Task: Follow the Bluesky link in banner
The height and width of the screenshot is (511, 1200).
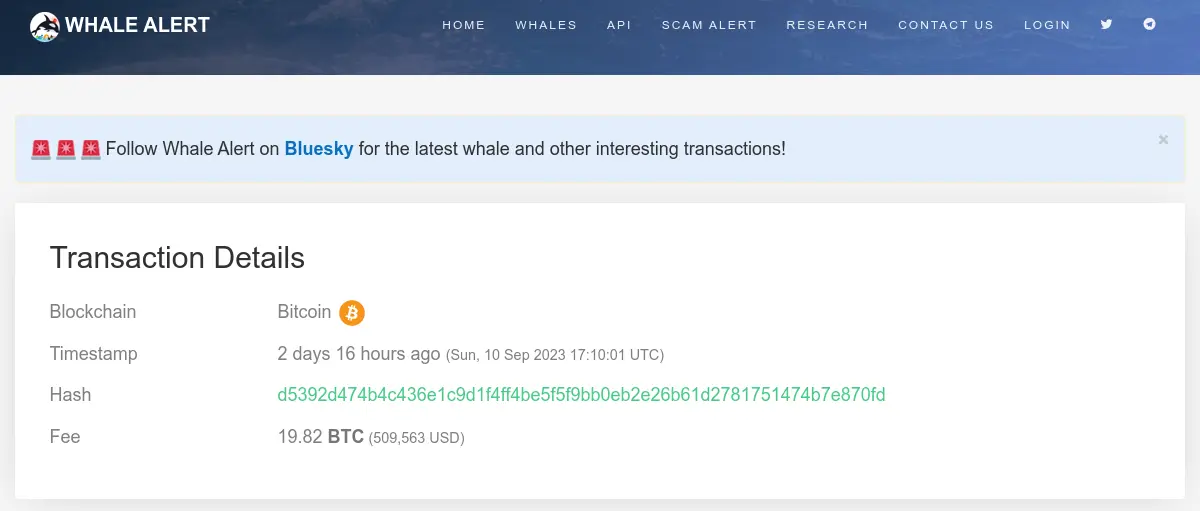Action: click(x=319, y=149)
